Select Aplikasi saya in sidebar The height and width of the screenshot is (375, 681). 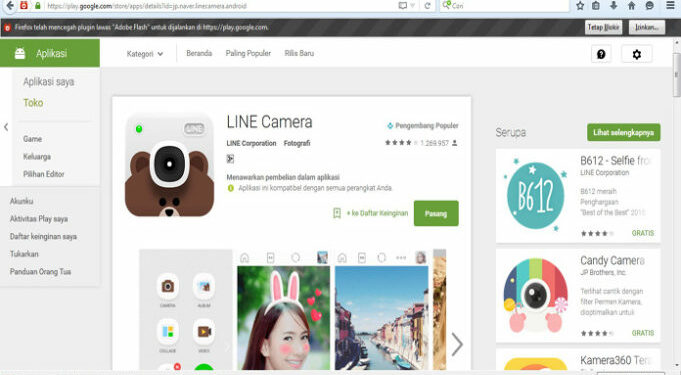pyautogui.click(x=49, y=82)
